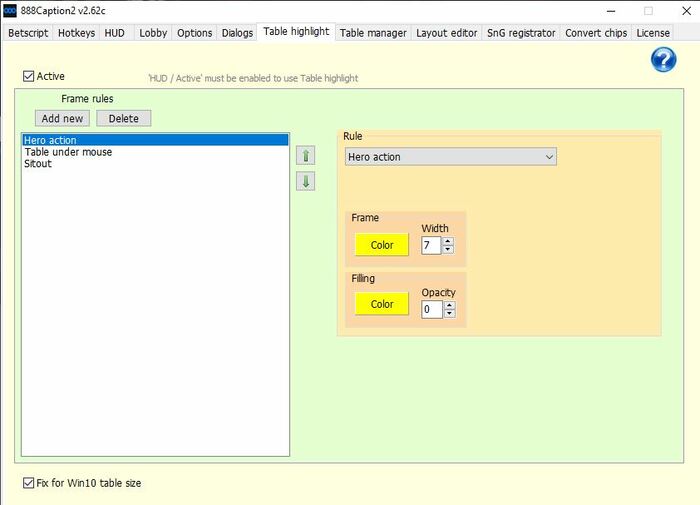Pick the Filling color swatch
Image resolution: width=700 pixels, height=505 pixels.
click(x=382, y=304)
